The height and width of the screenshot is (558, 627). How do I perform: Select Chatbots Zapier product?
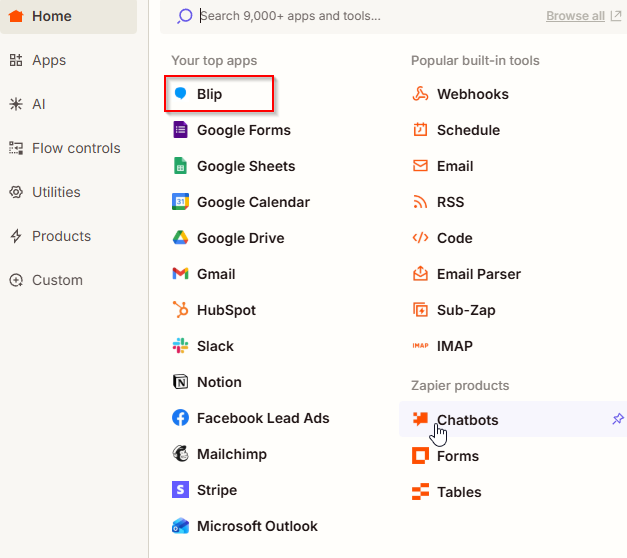point(513,419)
